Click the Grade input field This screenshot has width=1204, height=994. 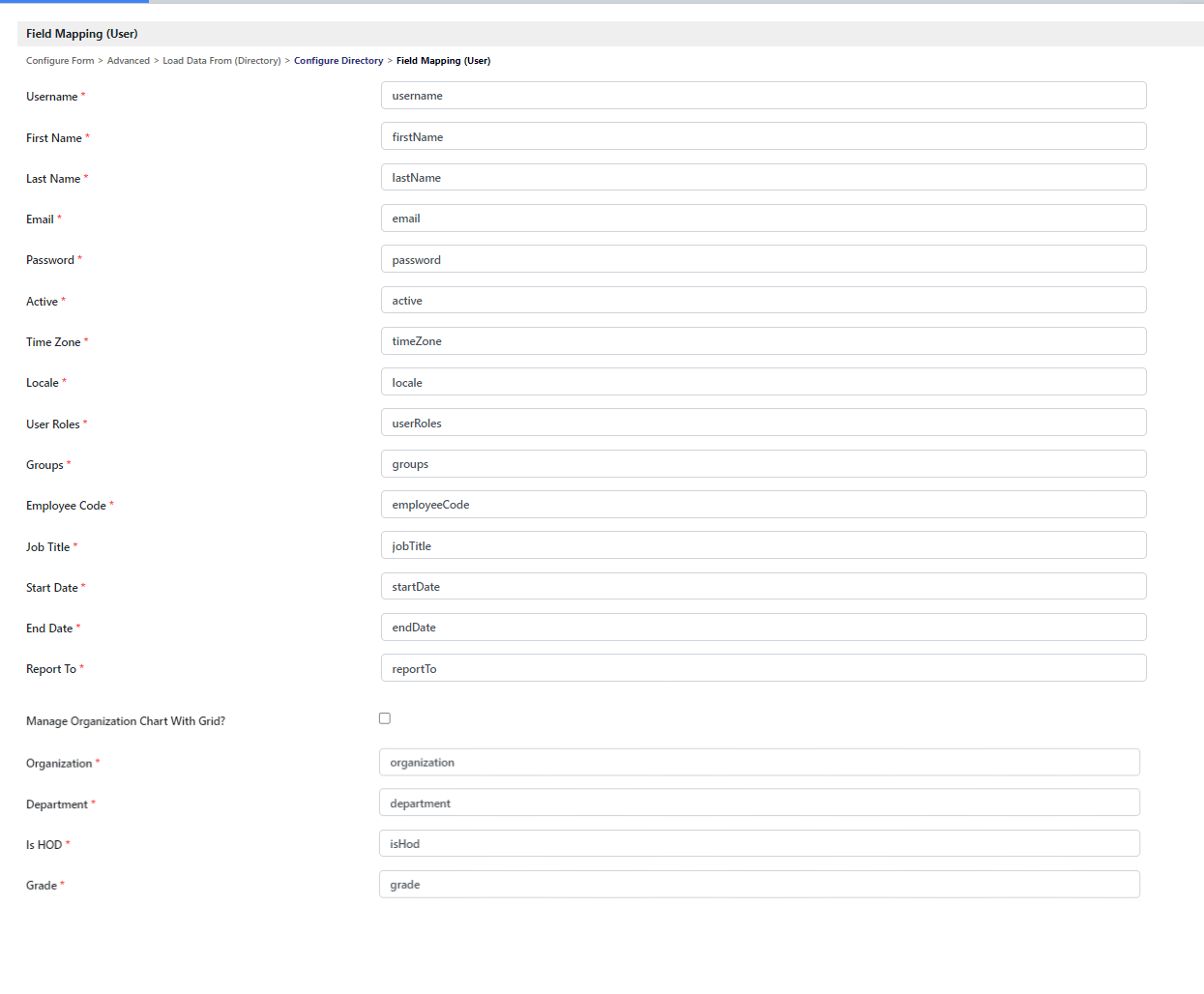point(759,885)
